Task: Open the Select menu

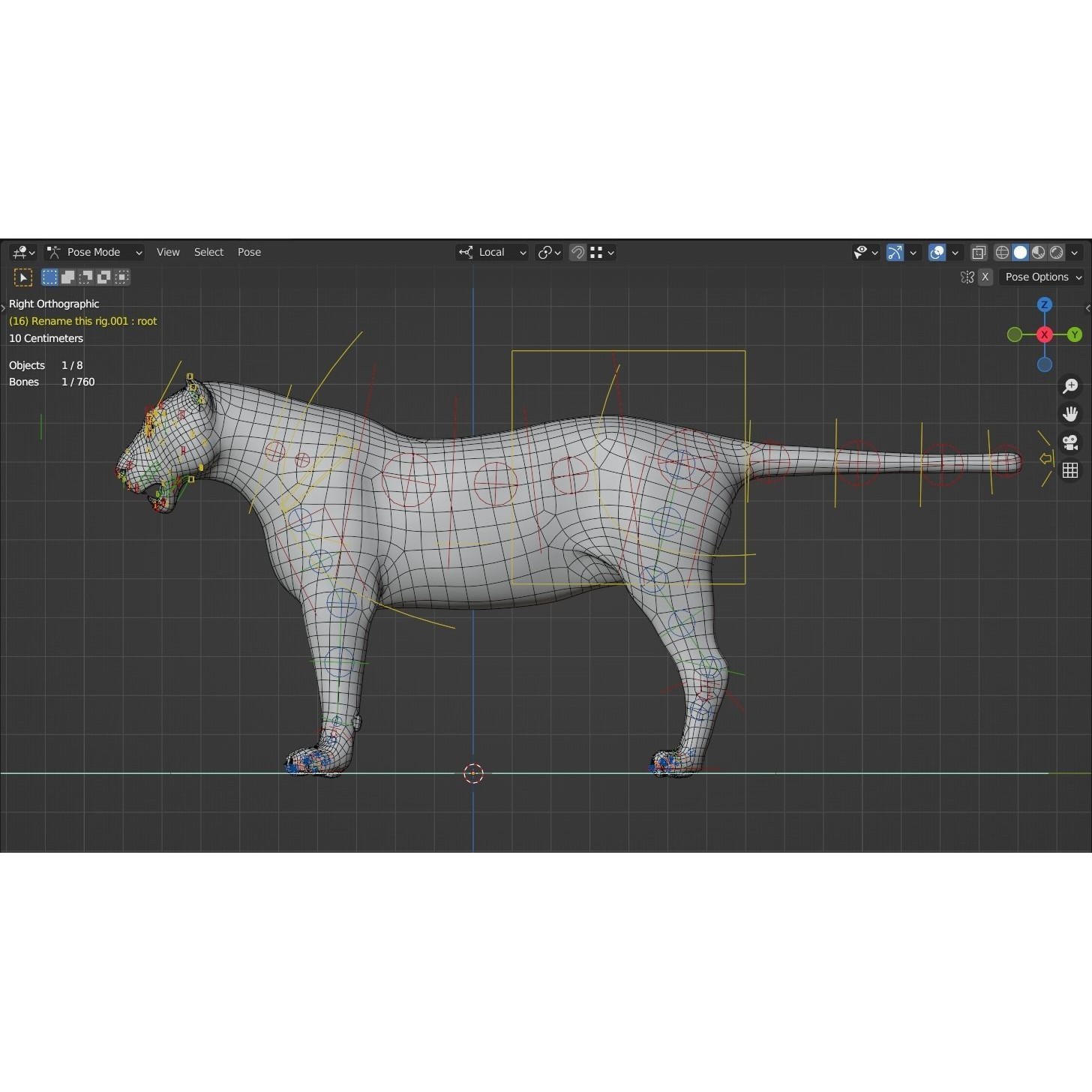Action: [208, 252]
